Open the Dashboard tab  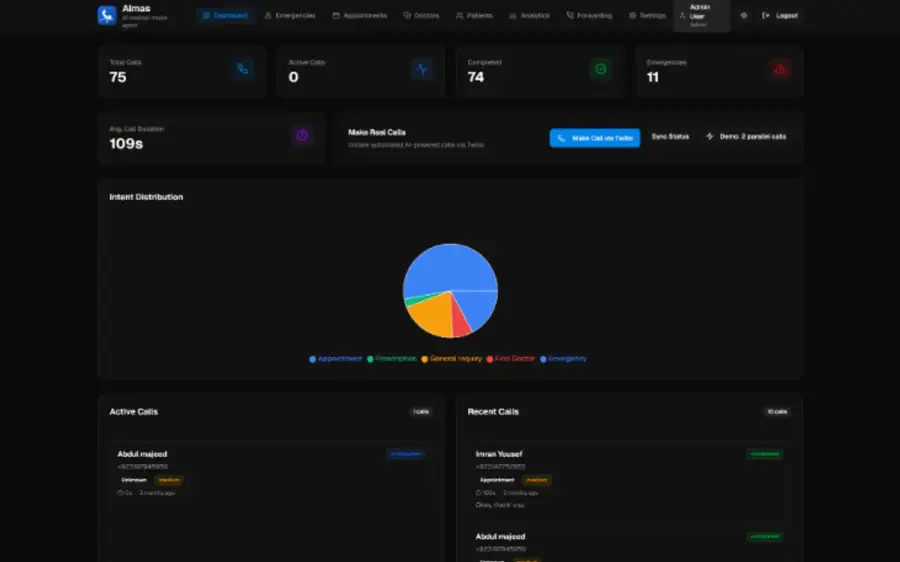(x=225, y=15)
